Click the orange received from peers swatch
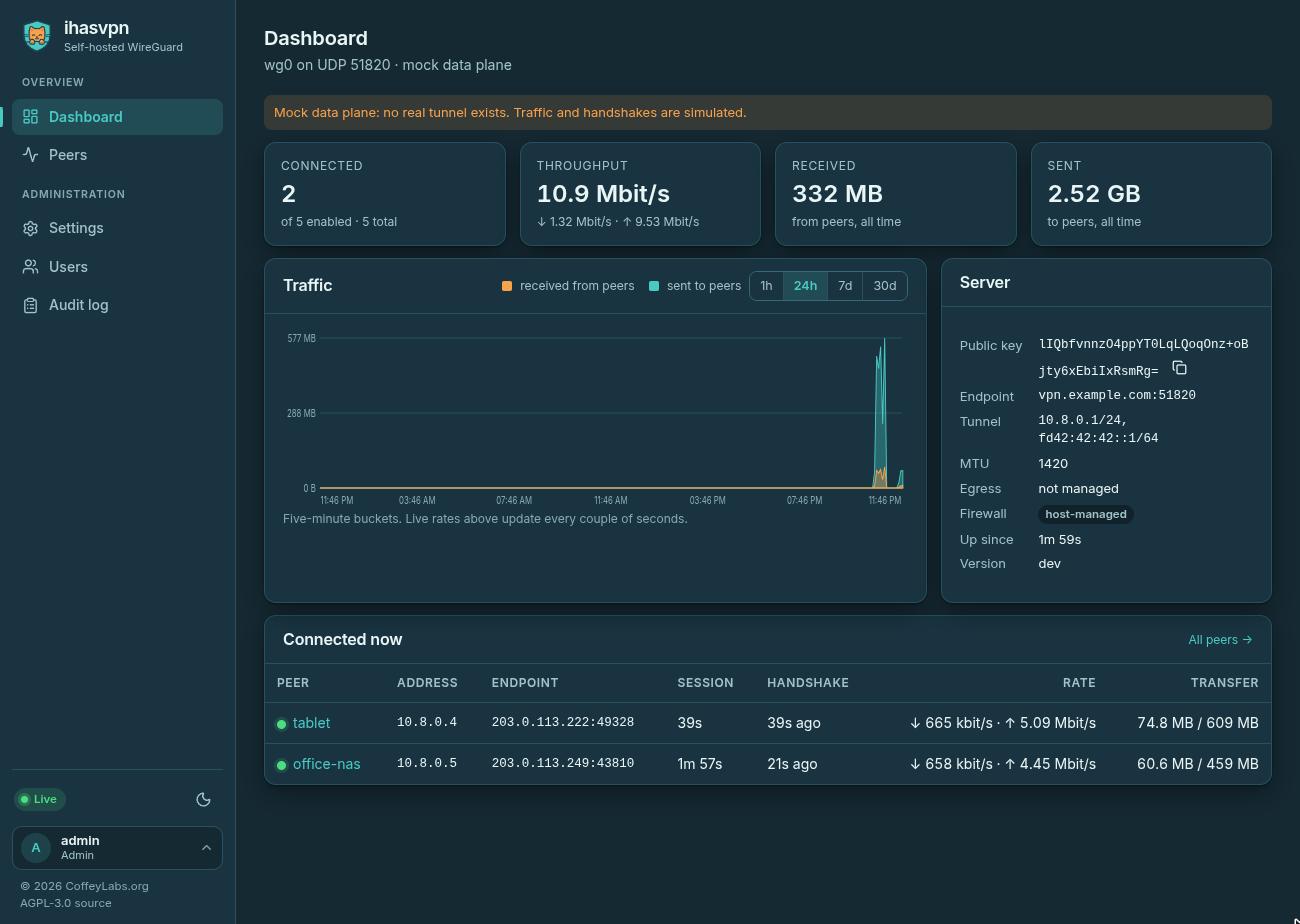This screenshot has width=1300, height=924. [507, 286]
